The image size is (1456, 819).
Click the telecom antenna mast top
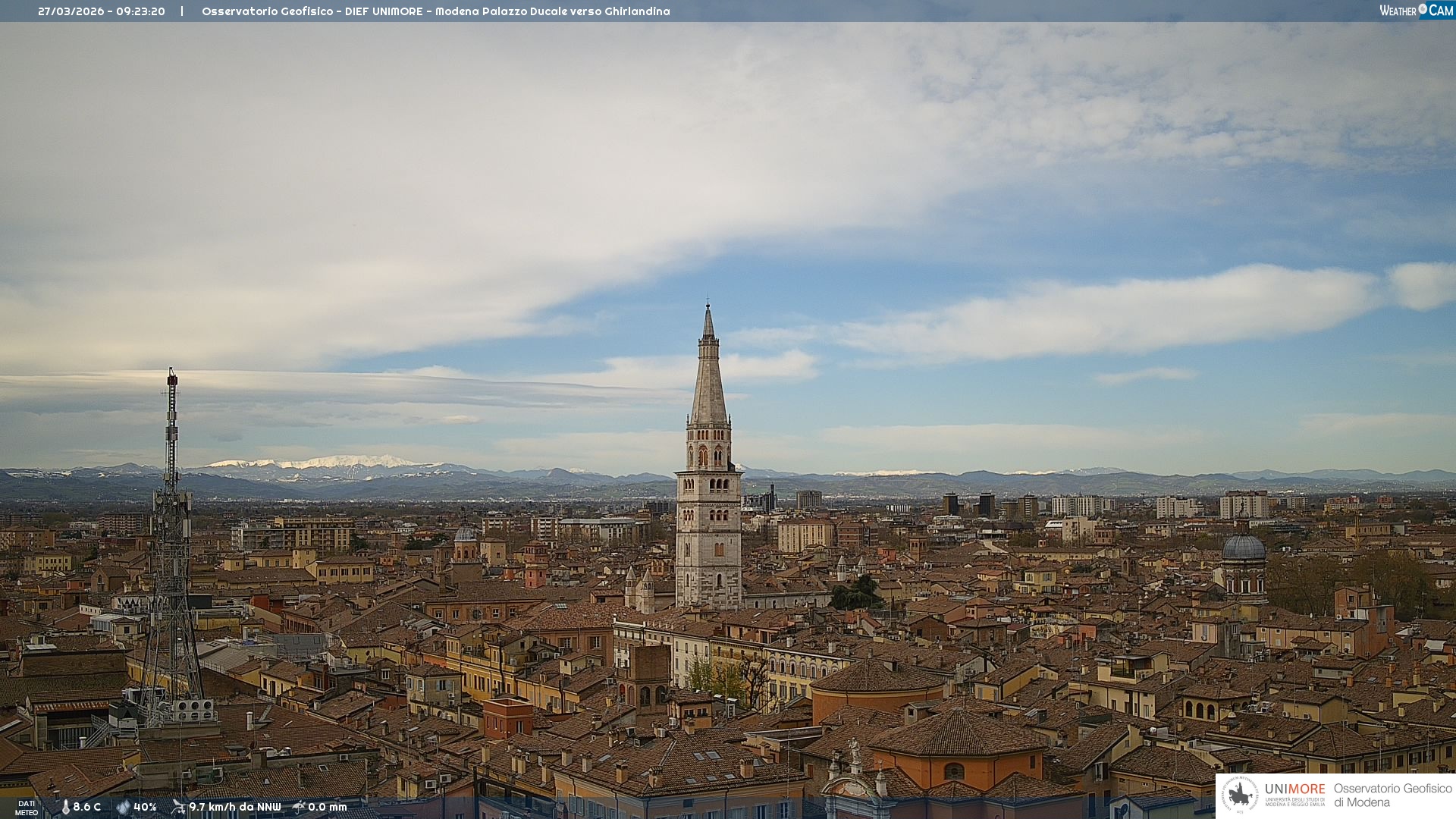[172, 379]
